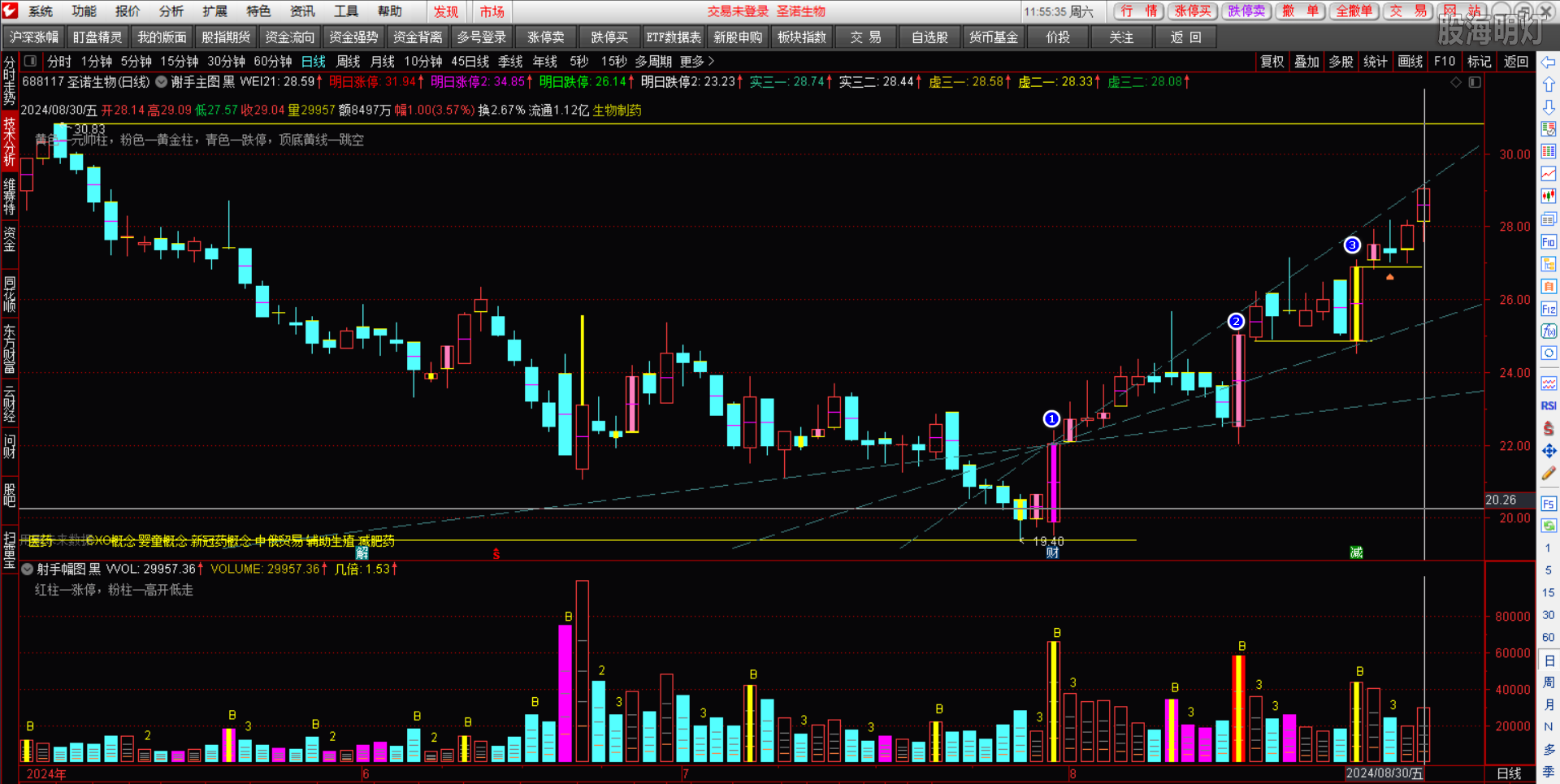Click the 20.26 price marker on axis
Viewport: 1560px width, 784px height.
(x=1501, y=500)
